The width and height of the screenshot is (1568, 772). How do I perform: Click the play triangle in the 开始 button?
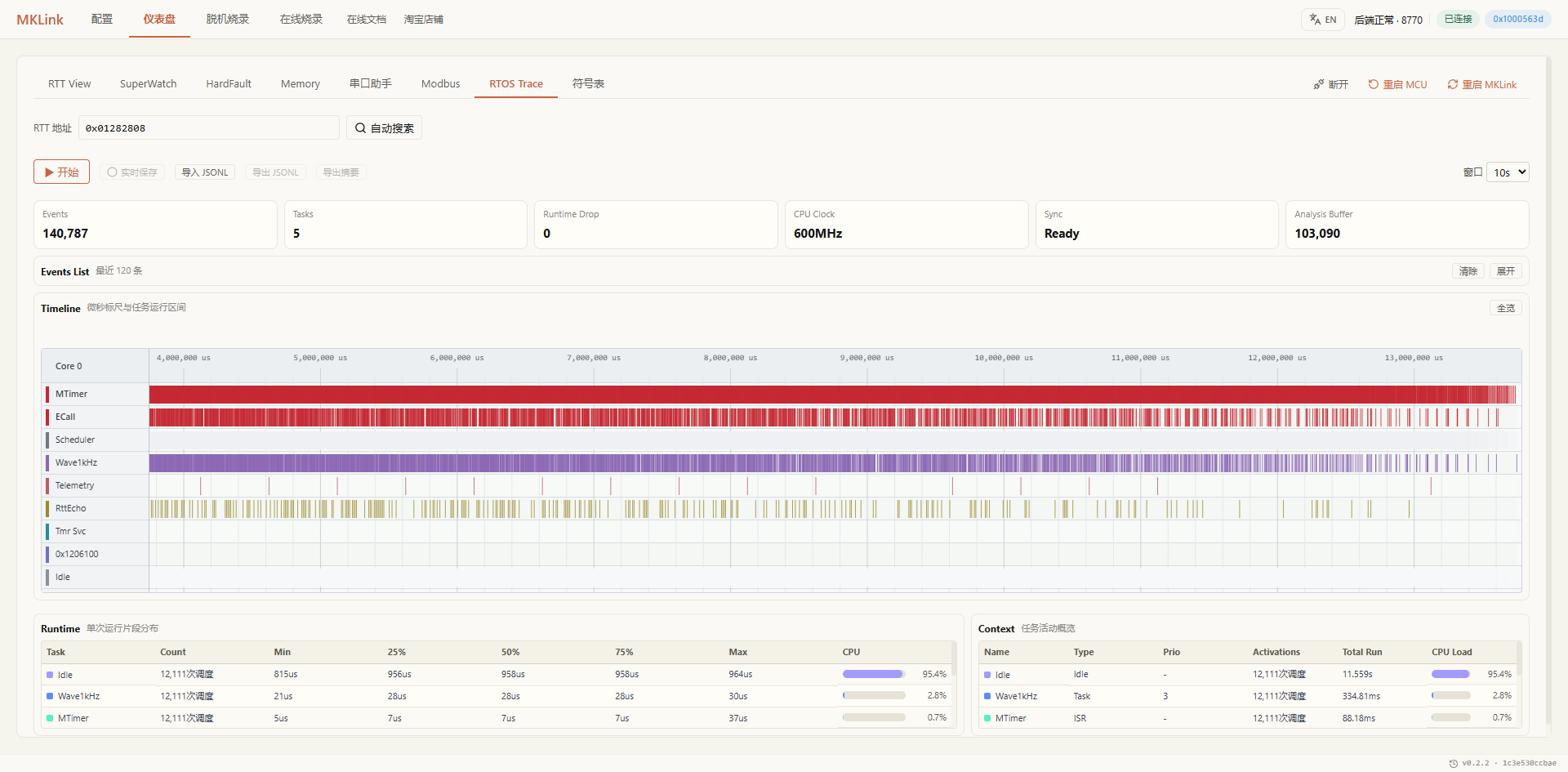point(50,172)
